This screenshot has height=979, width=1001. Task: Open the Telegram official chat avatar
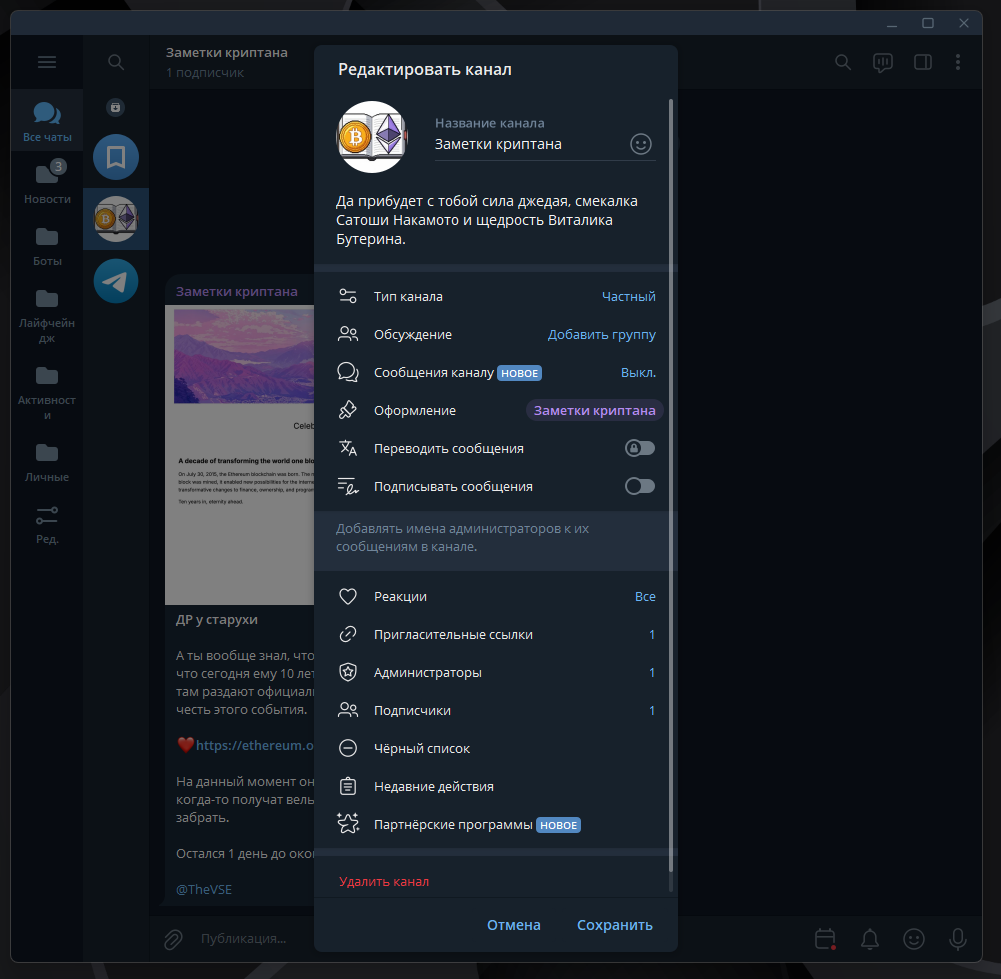116,281
